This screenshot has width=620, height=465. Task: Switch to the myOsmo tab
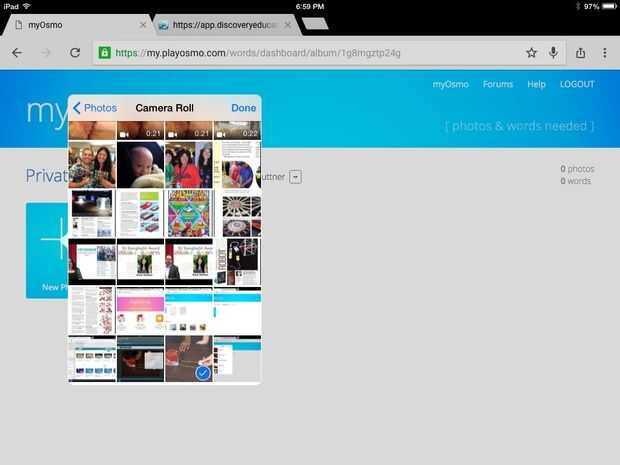(x=77, y=25)
